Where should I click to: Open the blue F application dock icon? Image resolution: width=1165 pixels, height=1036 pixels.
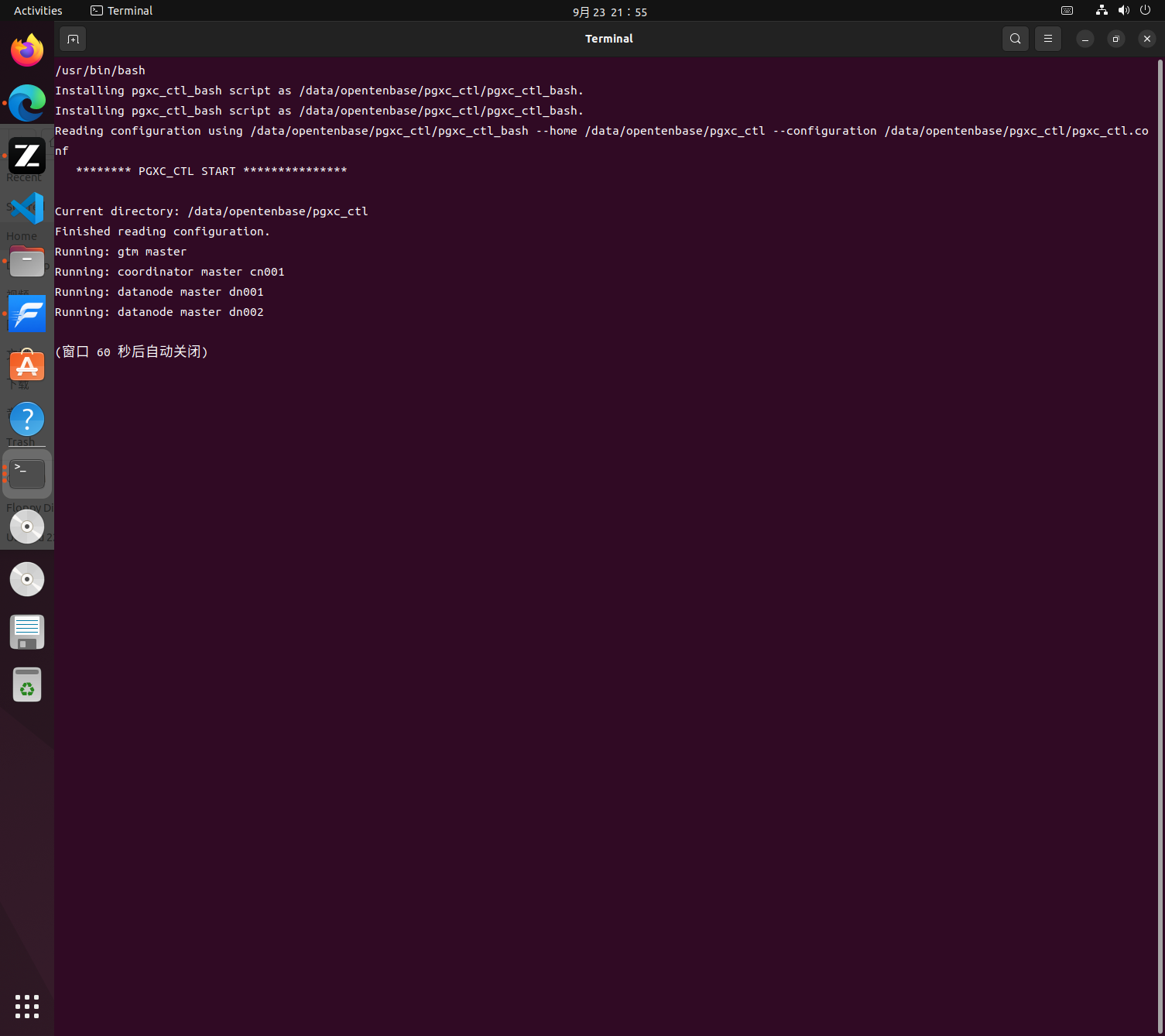tap(27, 314)
